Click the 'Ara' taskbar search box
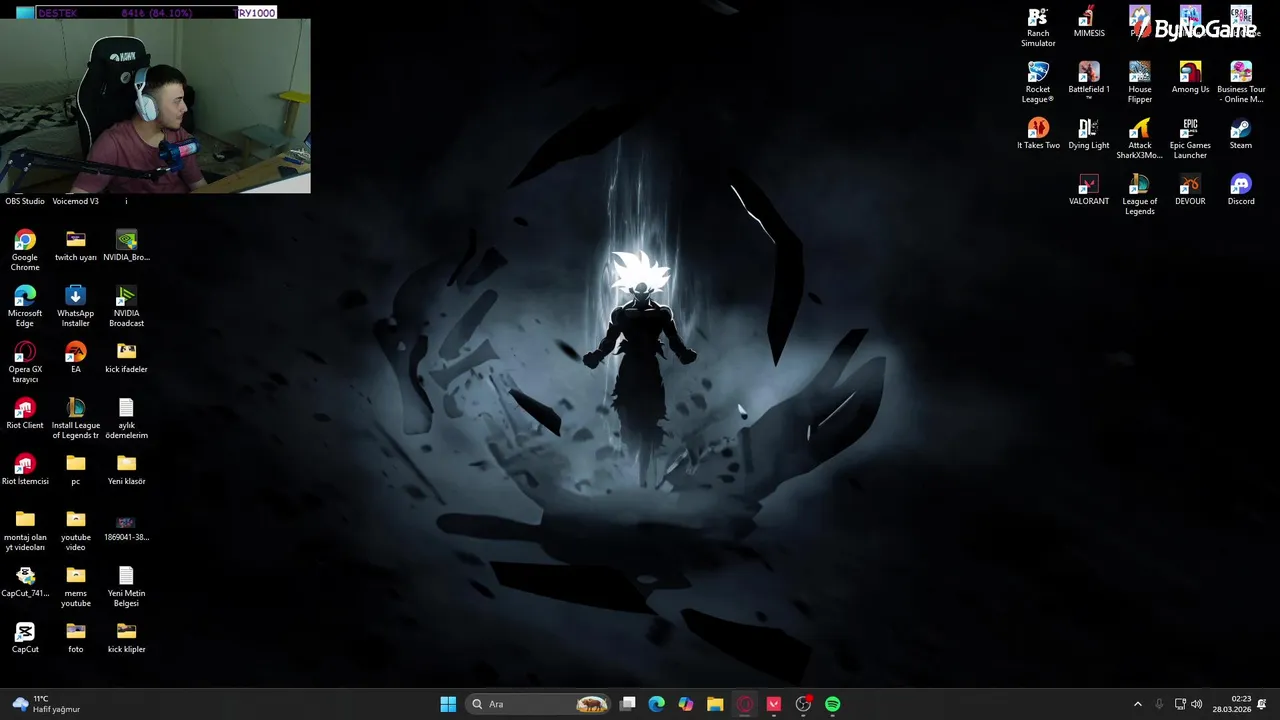The image size is (1280, 720). click(x=538, y=704)
